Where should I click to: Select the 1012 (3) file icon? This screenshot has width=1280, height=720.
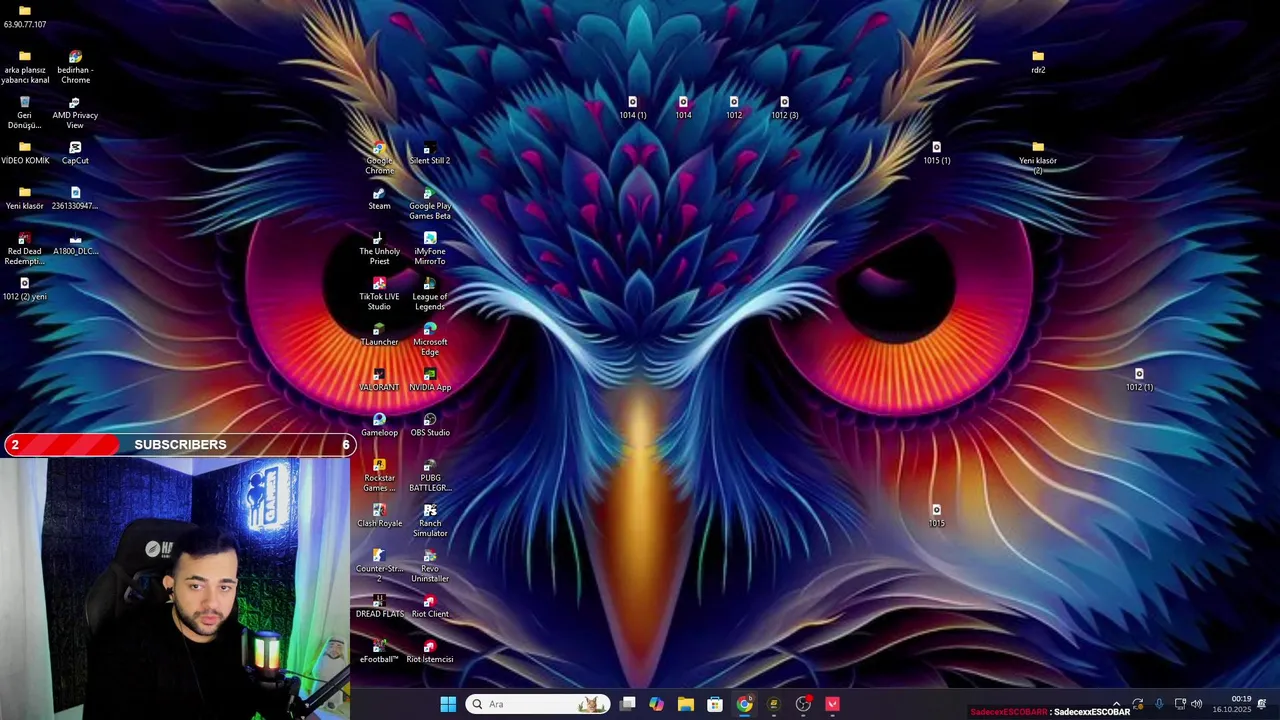point(784,108)
